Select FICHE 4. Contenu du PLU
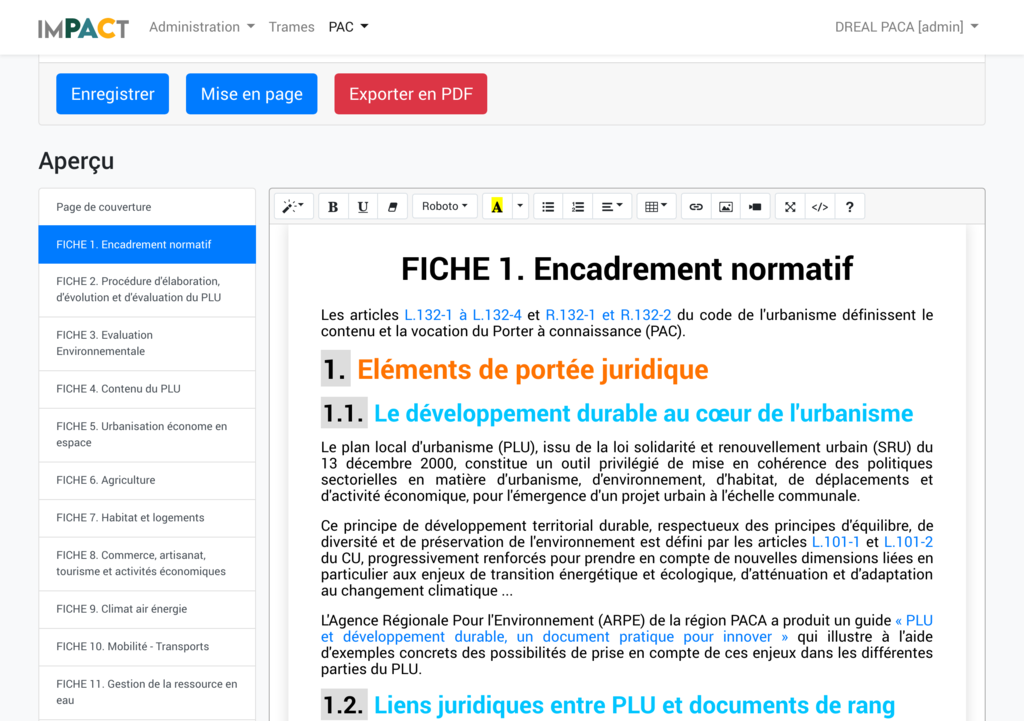Image resolution: width=1024 pixels, height=721 pixels. (x=147, y=389)
